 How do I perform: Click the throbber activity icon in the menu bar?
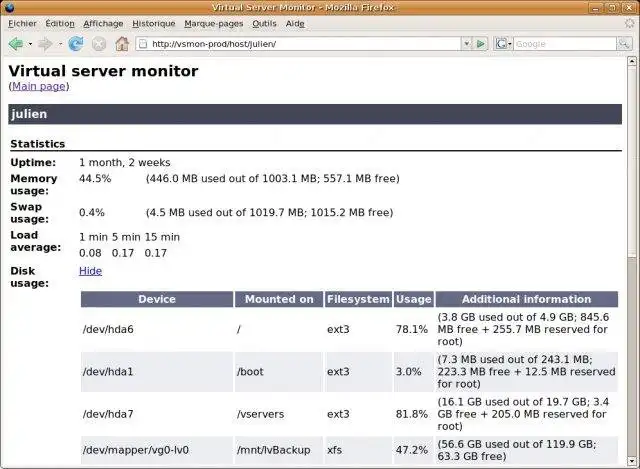pos(629,23)
